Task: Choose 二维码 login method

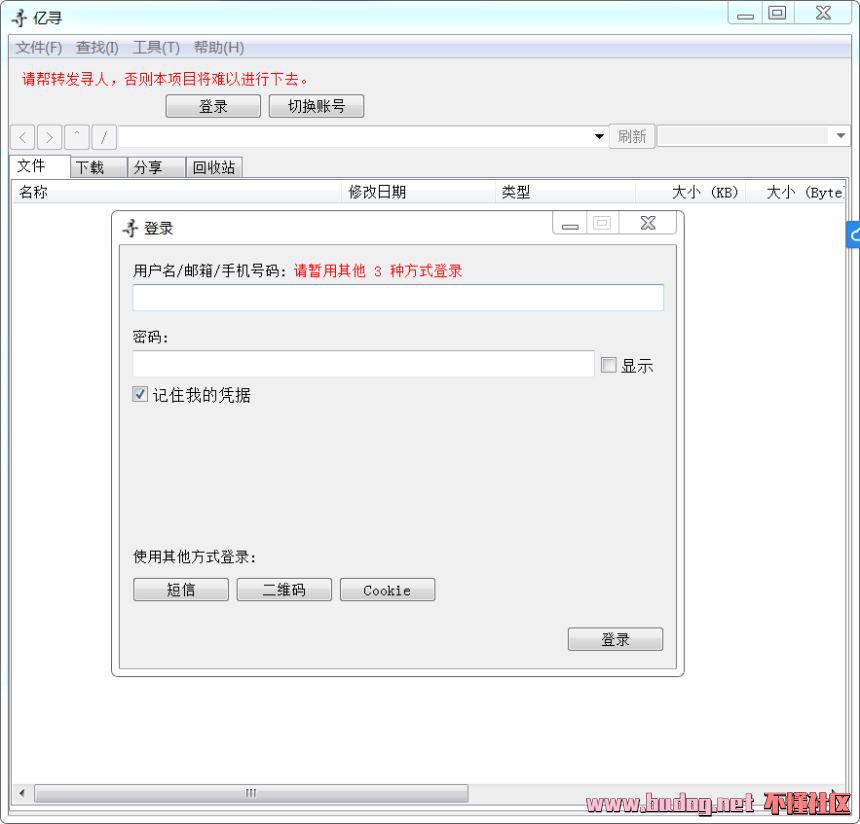Action: coord(284,590)
